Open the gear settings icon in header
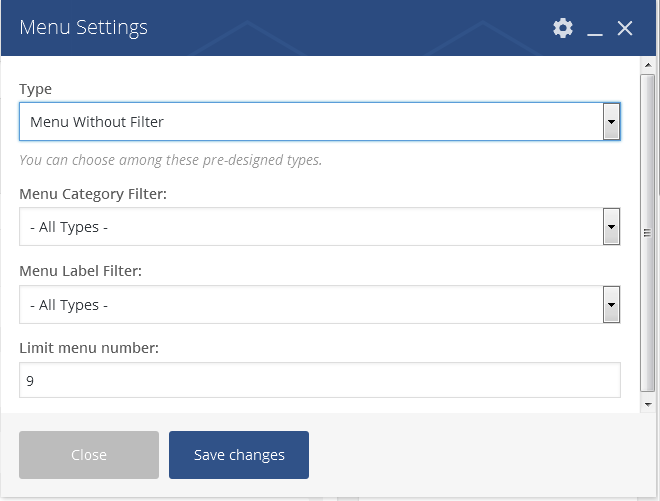This screenshot has width=660, height=501. click(x=563, y=28)
